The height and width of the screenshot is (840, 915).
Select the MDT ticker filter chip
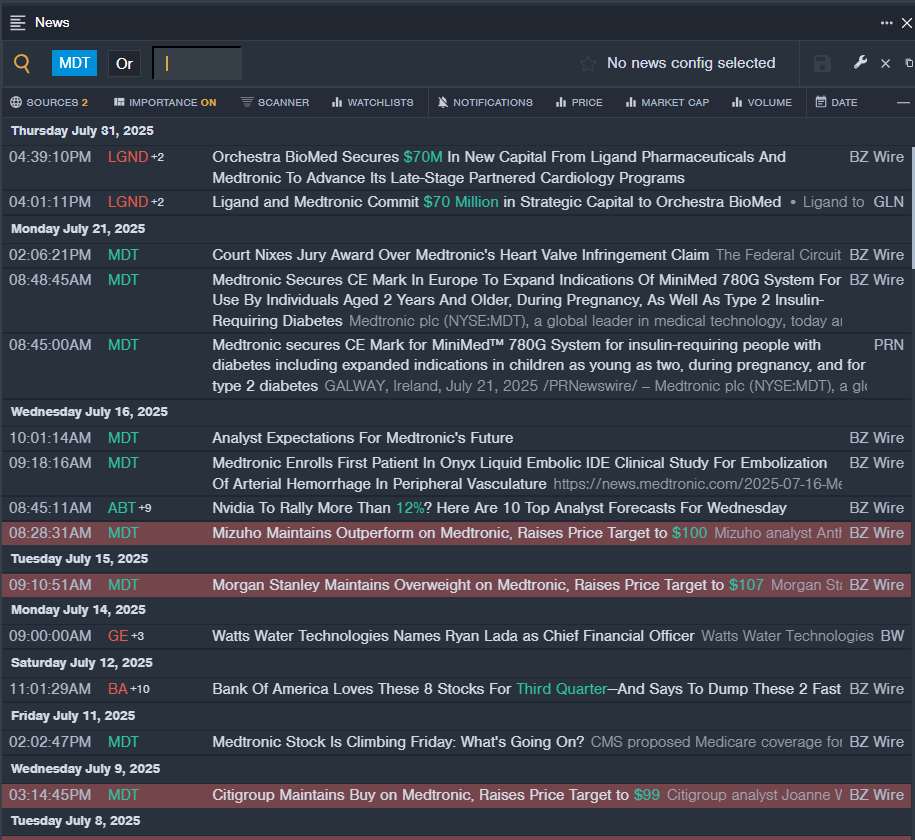pos(74,63)
